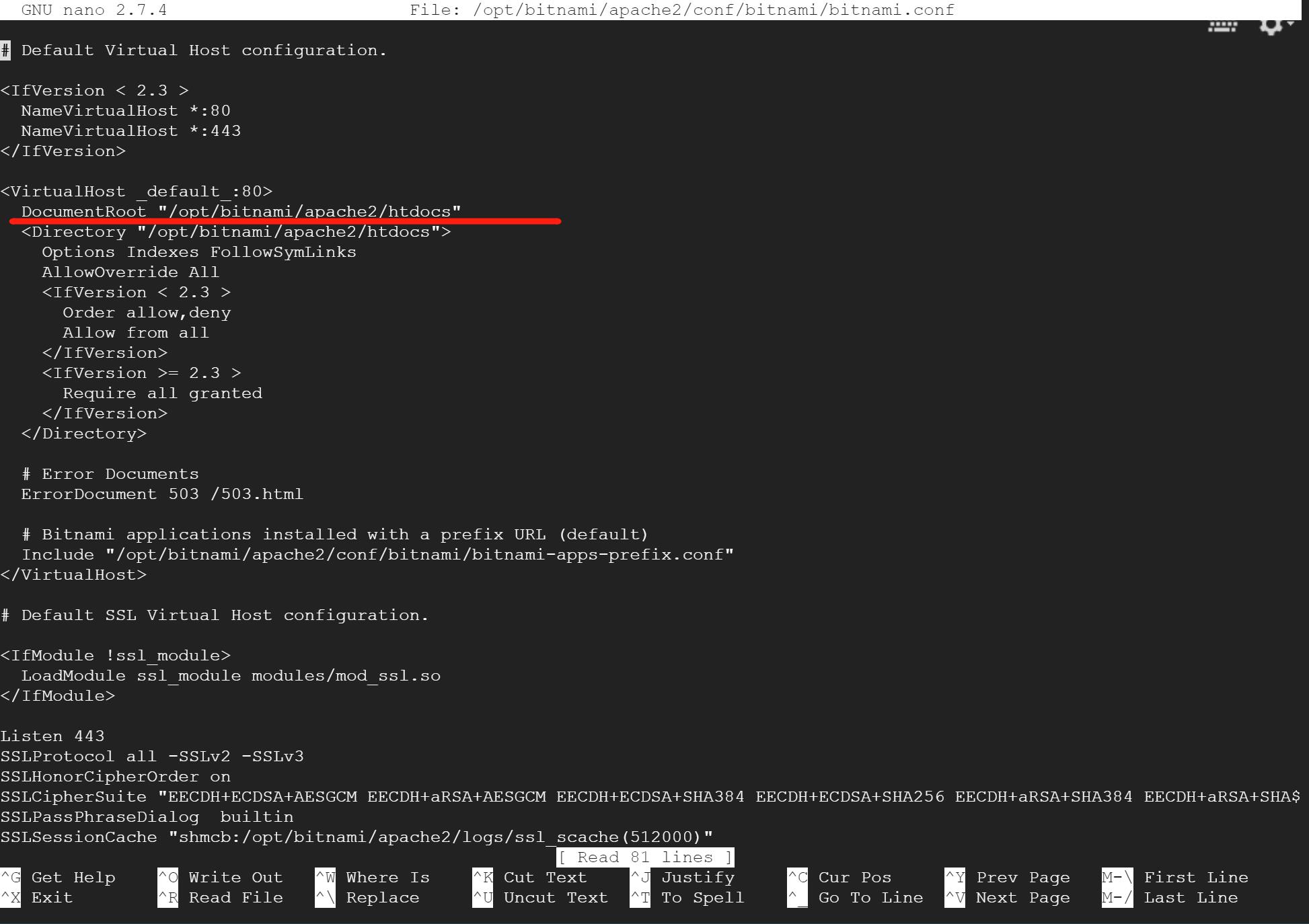Image resolution: width=1309 pixels, height=924 pixels.
Task: Expand the dropdown arrow beside the gear
Action: pos(1291,24)
